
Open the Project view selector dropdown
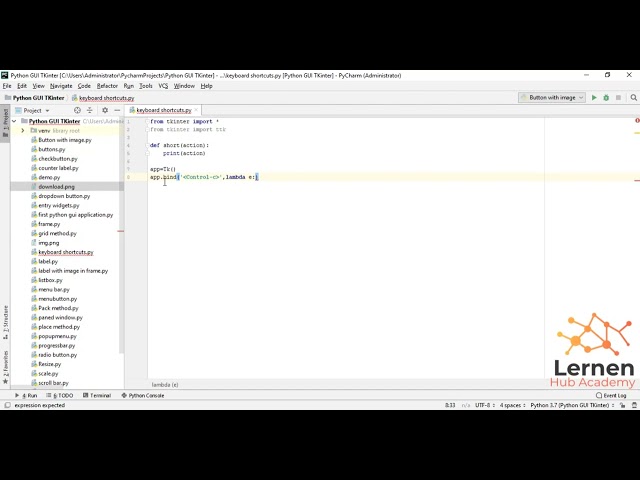32,110
